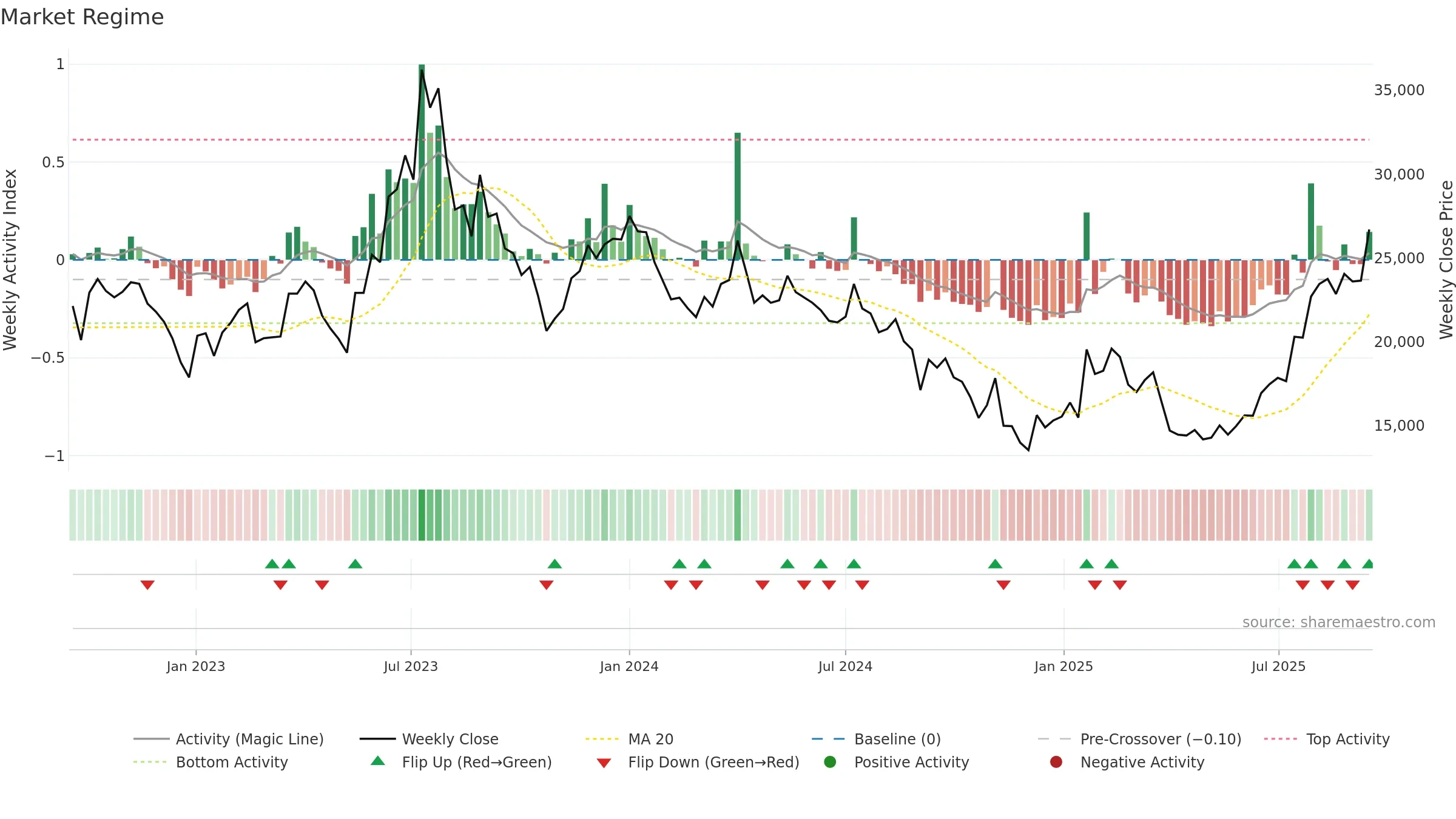Click the source: sharemaestro.com text

tap(1339, 622)
